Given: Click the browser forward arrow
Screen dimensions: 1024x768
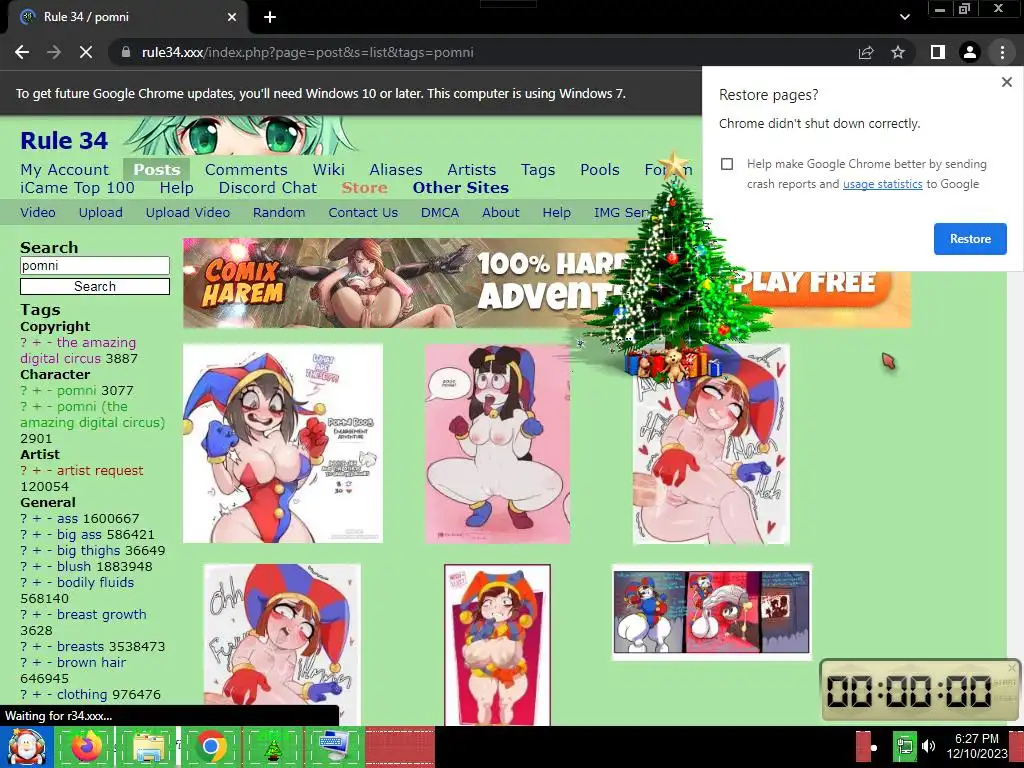Looking at the screenshot, I should coord(54,52).
